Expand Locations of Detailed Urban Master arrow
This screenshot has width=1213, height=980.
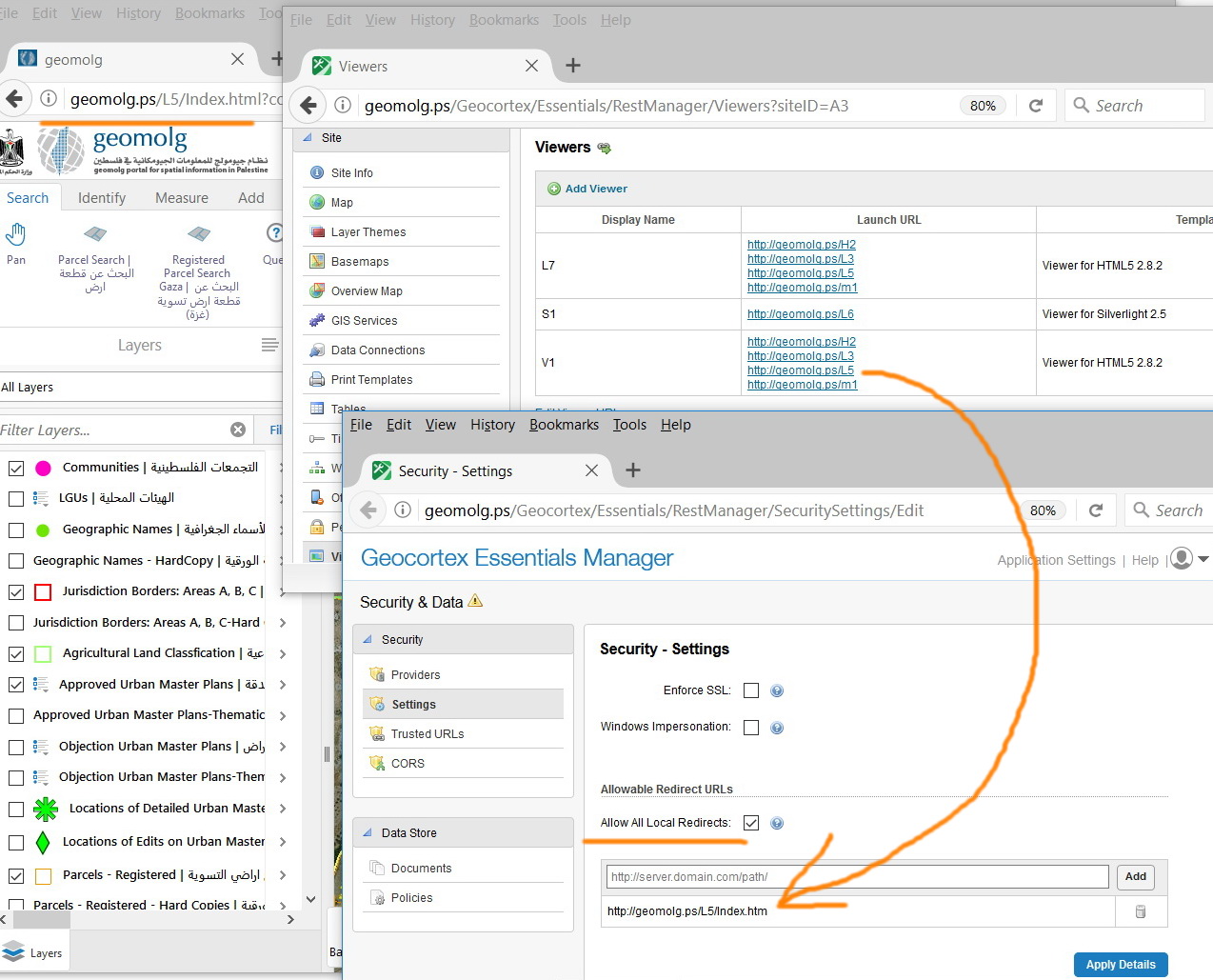283,809
